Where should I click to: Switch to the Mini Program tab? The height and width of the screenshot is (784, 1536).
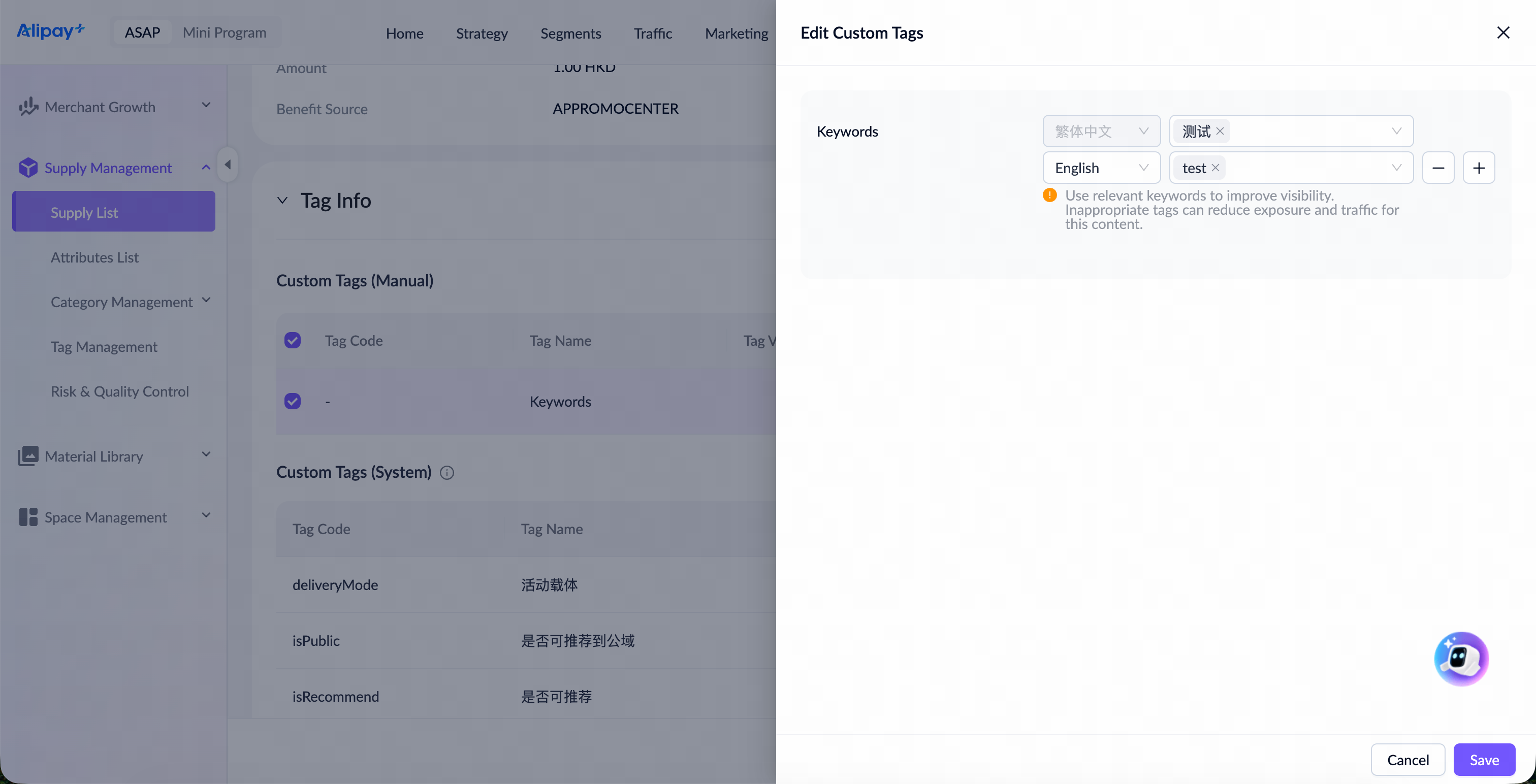coord(224,32)
